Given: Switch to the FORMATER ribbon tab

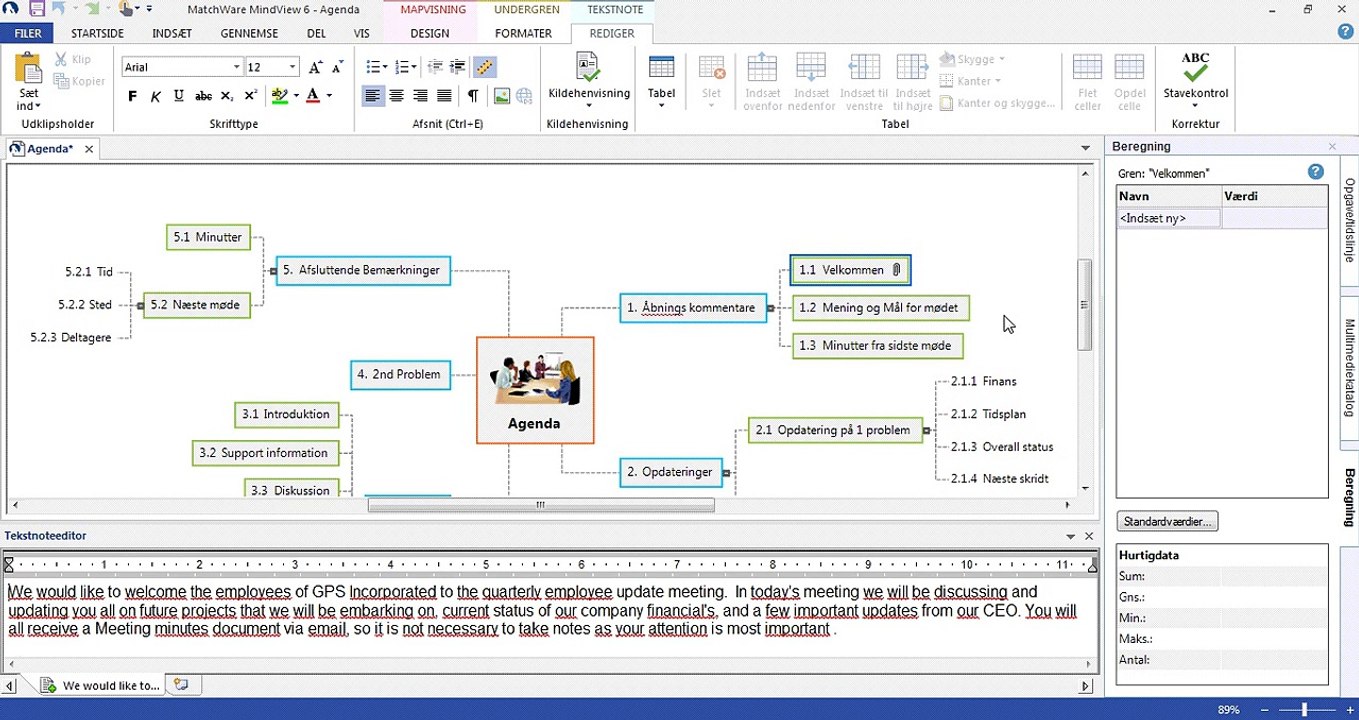Looking at the screenshot, I should (523, 33).
